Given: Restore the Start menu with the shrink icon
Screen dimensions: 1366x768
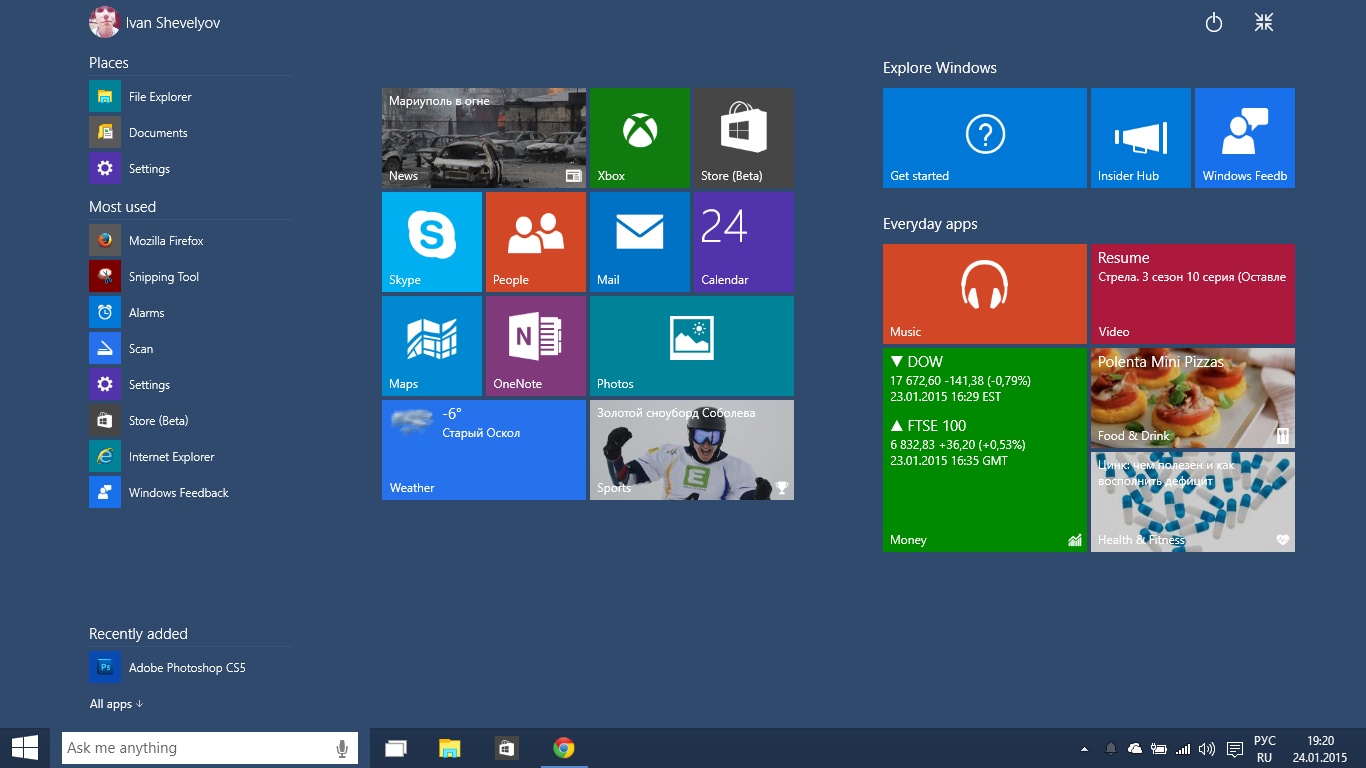Looking at the screenshot, I should tap(1264, 22).
